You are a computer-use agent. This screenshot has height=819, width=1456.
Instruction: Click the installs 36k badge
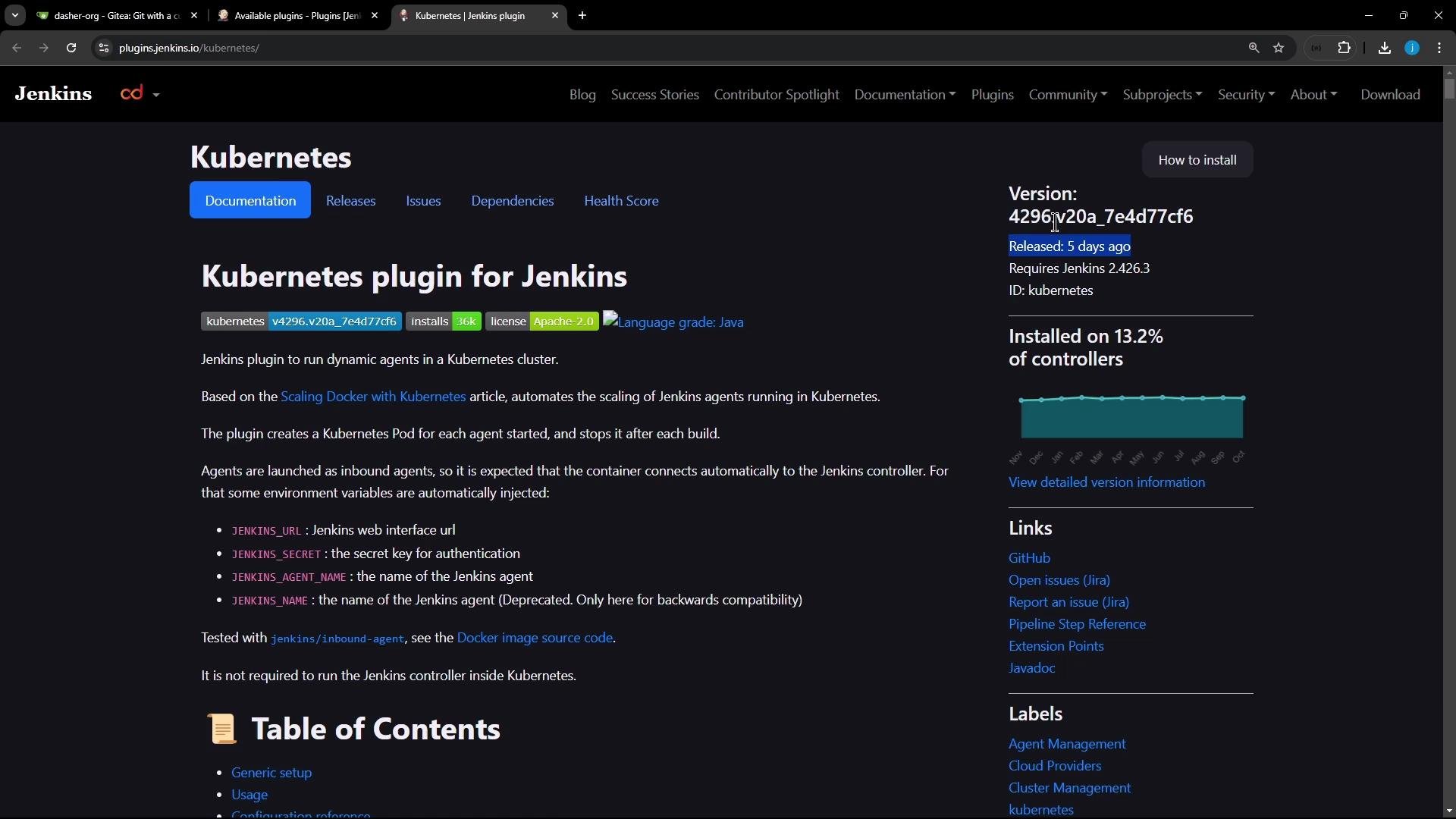click(x=444, y=322)
